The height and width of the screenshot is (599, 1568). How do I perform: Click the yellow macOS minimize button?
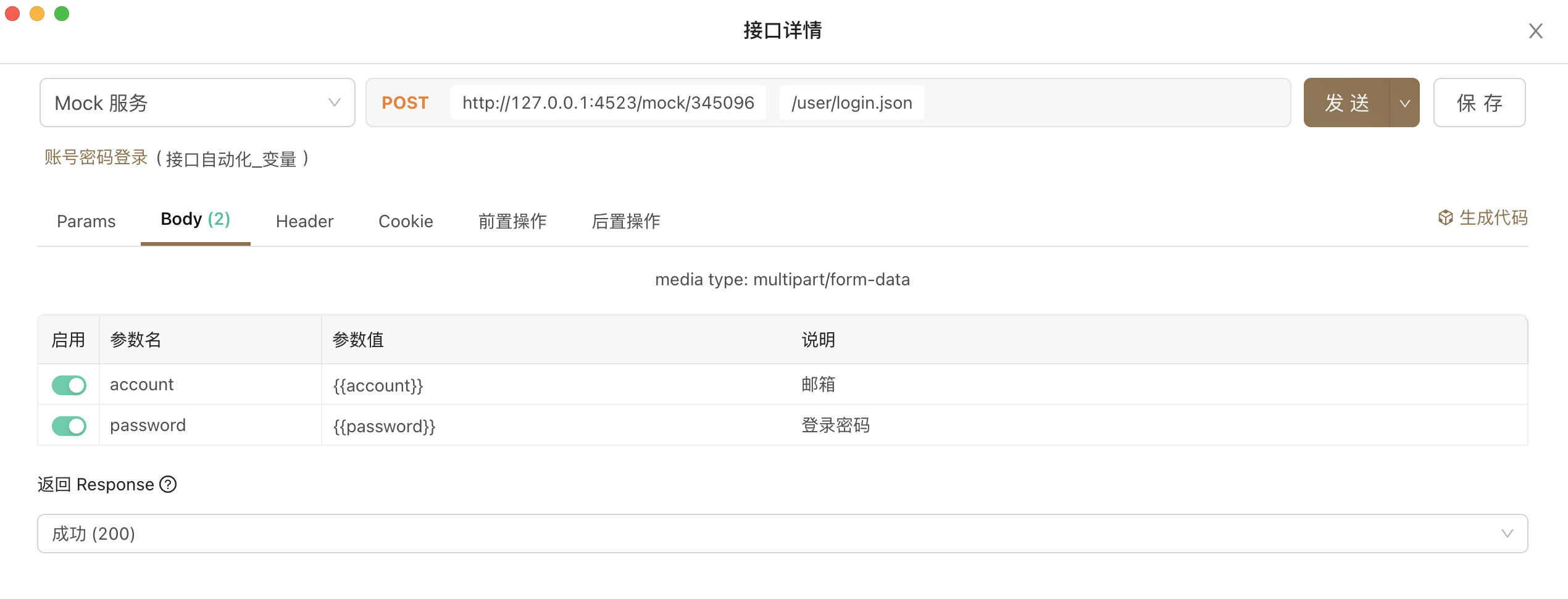pos(37,14)
